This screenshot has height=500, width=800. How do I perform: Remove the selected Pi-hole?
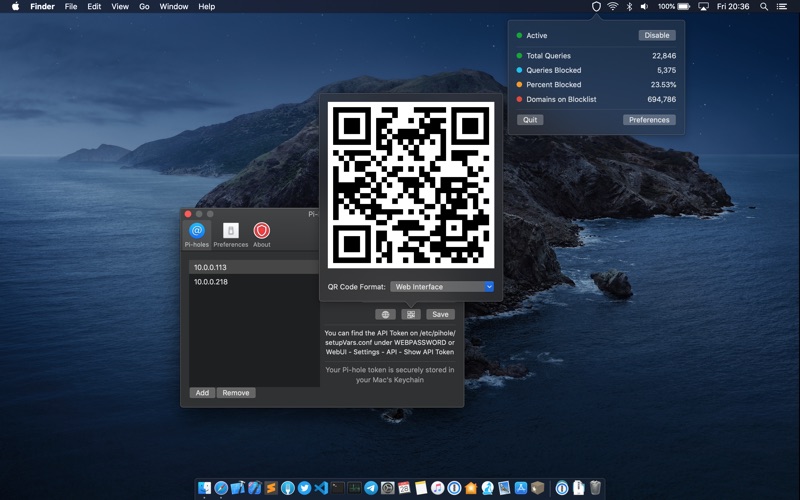pos(236,393)
